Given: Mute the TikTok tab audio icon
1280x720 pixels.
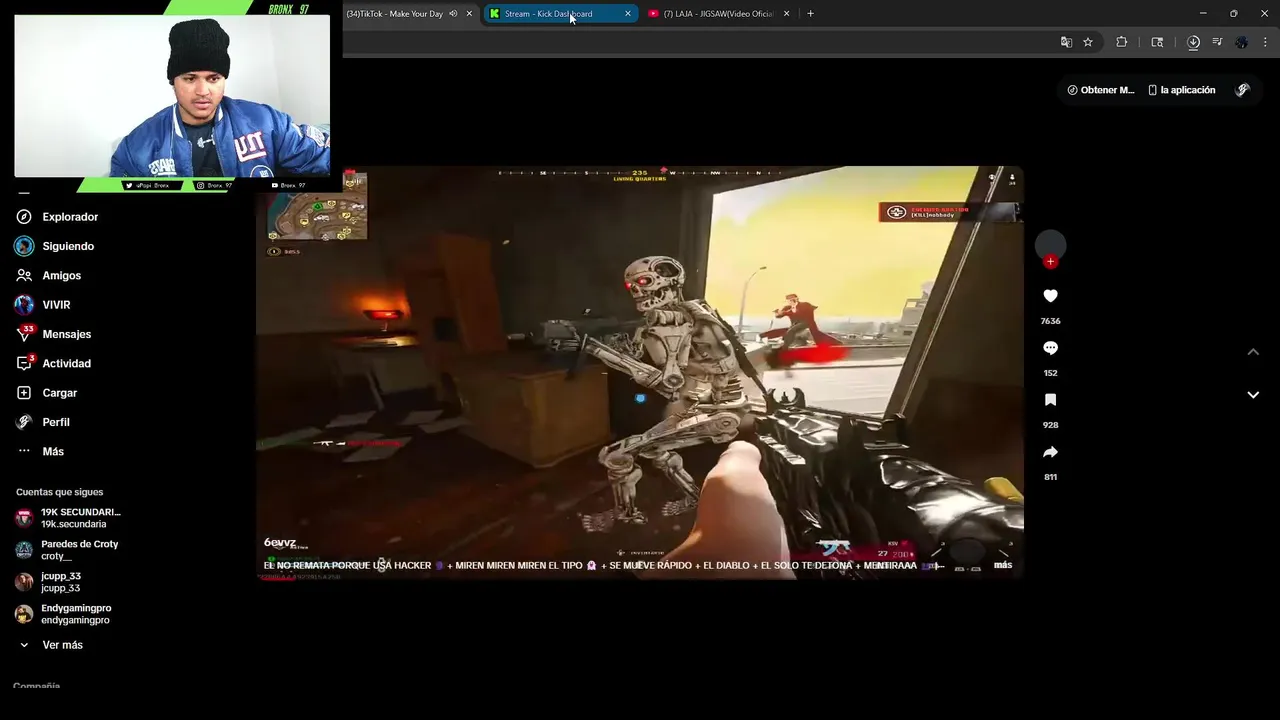Looking at the screenshot, I should [453, 14].
